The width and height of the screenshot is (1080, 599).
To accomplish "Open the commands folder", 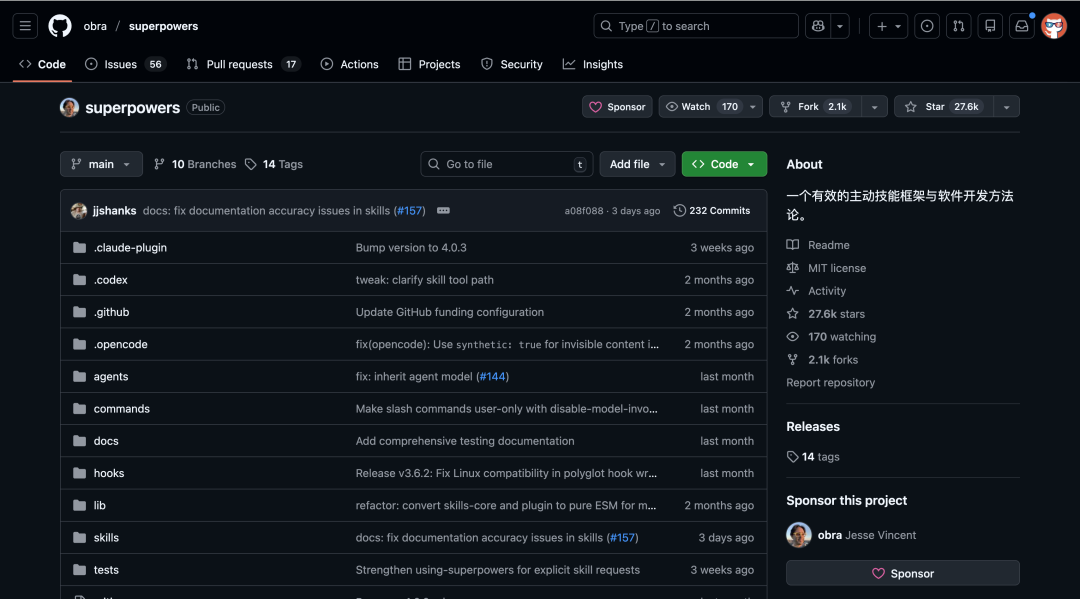I will (122, 409).
